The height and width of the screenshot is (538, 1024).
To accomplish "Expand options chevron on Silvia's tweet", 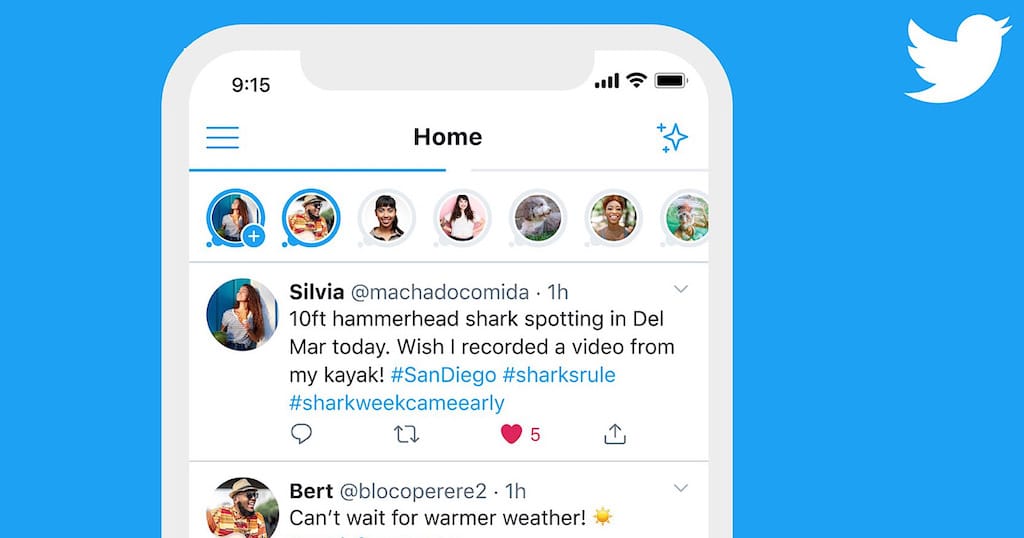I will [x=680, y=289].
